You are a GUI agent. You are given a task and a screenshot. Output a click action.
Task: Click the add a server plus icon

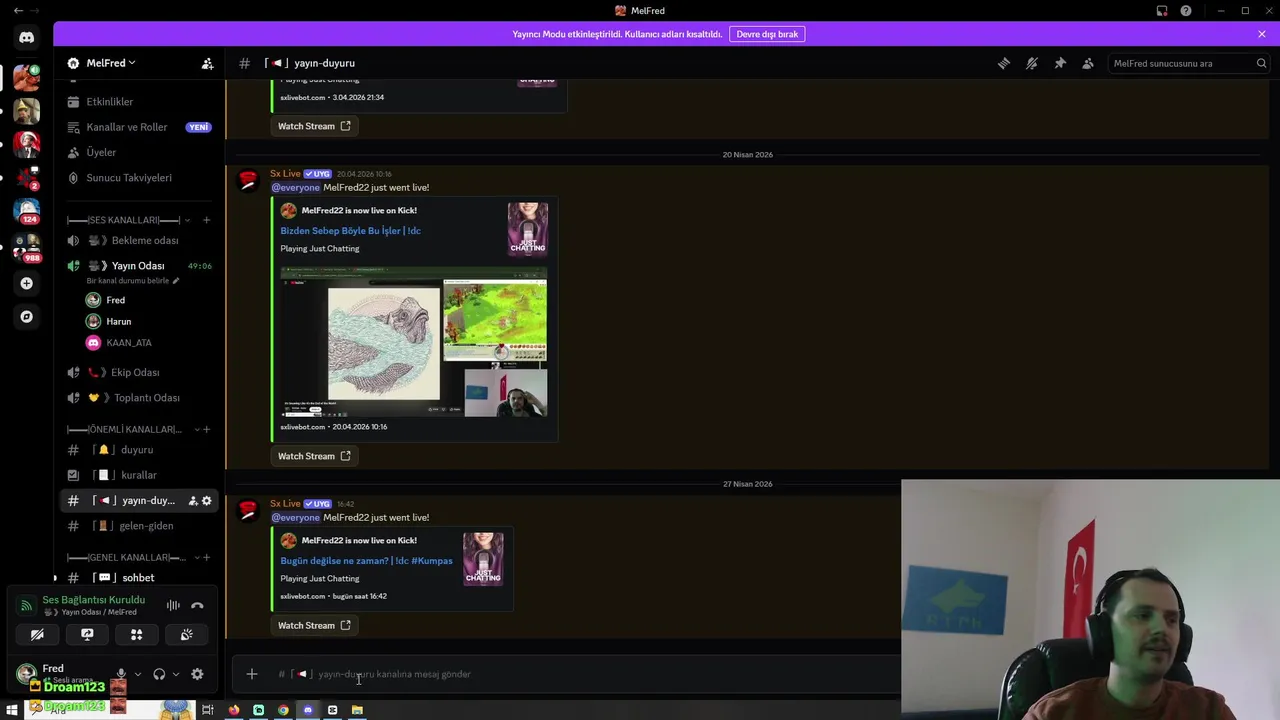pos(26,283)
